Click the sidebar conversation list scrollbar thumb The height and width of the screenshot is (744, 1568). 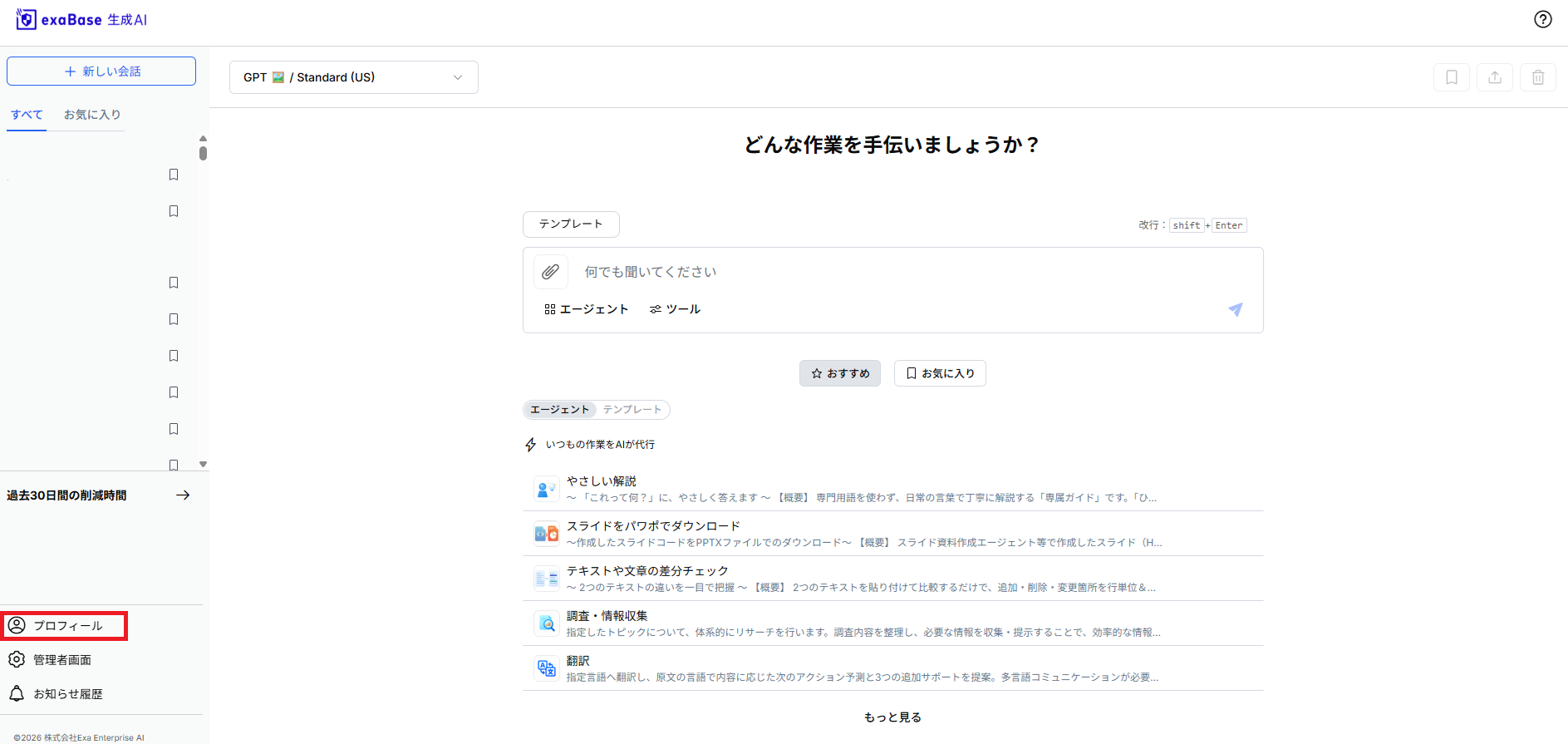coord(203,153)
